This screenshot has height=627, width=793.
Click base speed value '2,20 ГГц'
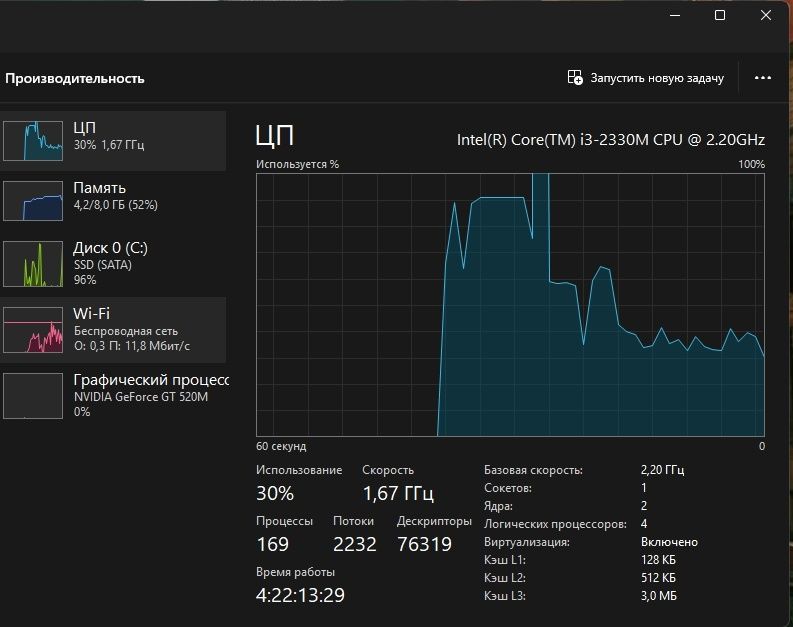pyautogui.click(x=663, y=470)
